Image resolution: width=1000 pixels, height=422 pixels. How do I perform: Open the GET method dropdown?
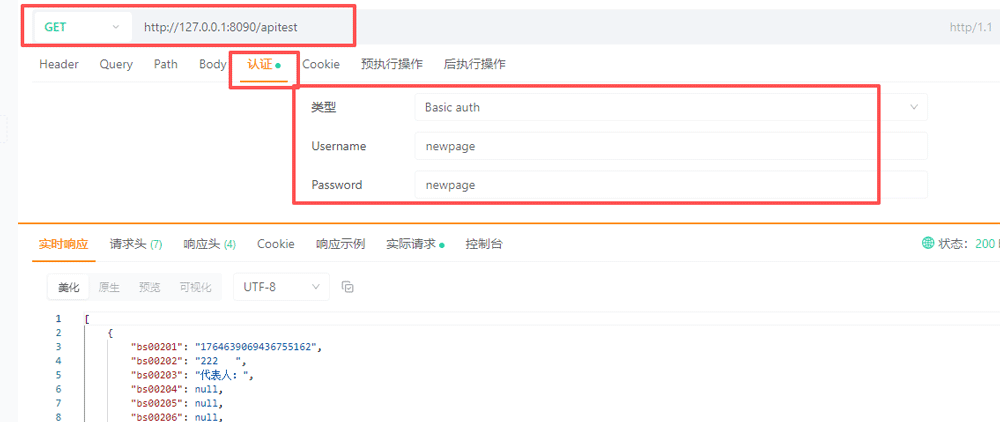click(82, 27)
